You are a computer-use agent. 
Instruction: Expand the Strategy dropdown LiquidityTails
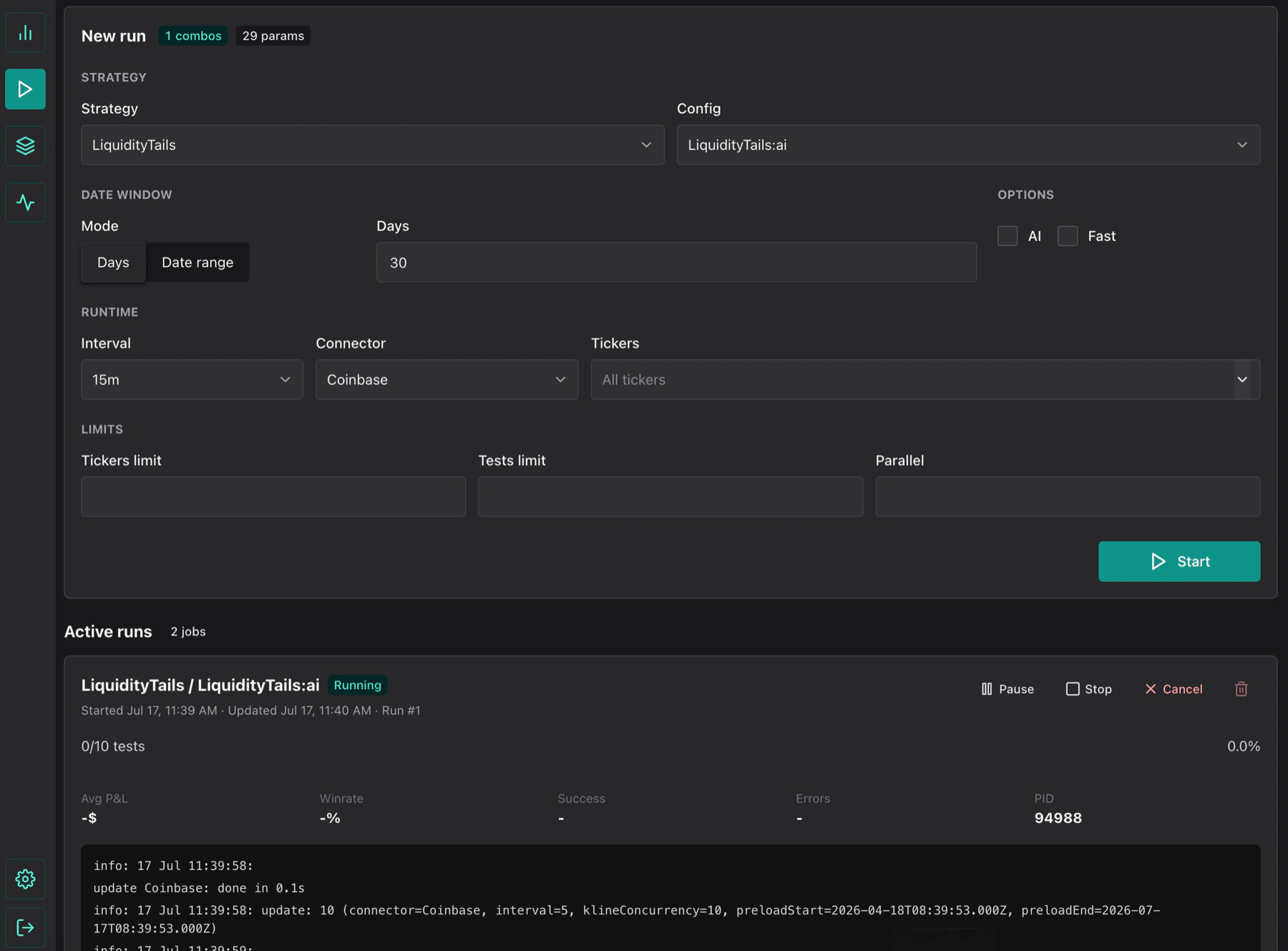[x=372, y=145]
